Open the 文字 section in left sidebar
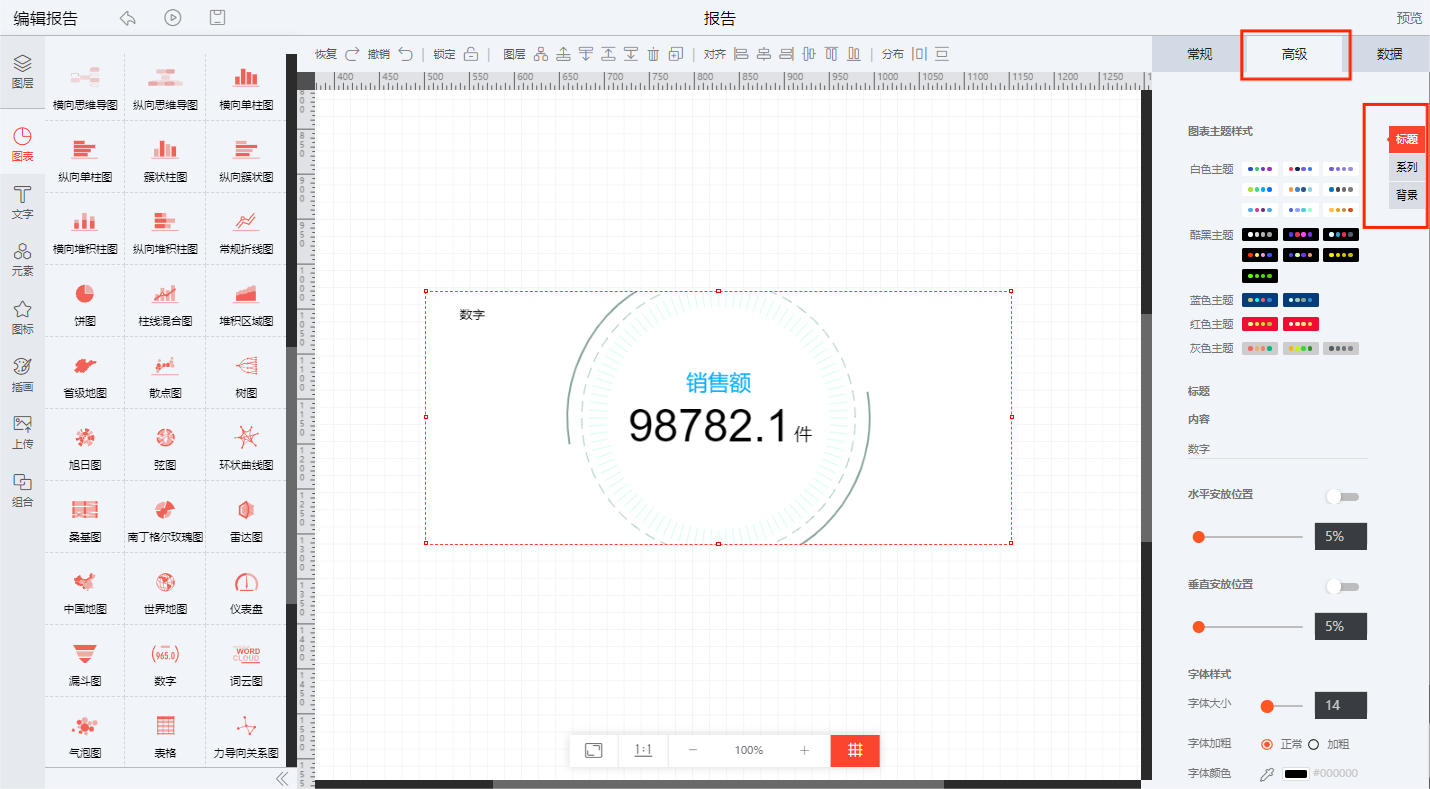This screenshot has height=789, width=1430. [22, 201]
